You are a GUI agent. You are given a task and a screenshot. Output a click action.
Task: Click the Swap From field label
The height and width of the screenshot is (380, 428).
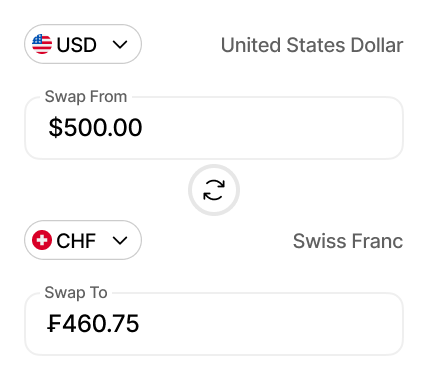(x=86, y=97)
